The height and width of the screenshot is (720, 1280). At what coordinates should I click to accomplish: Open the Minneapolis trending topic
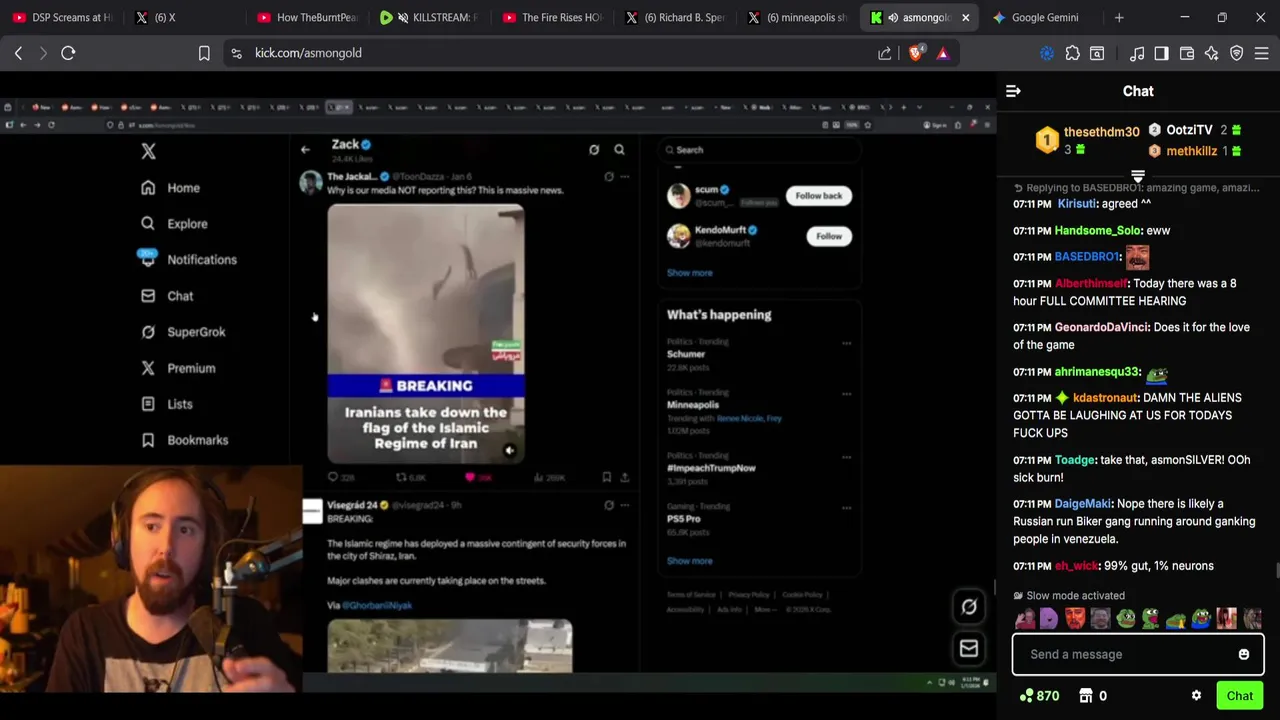[x=693, y=405]
